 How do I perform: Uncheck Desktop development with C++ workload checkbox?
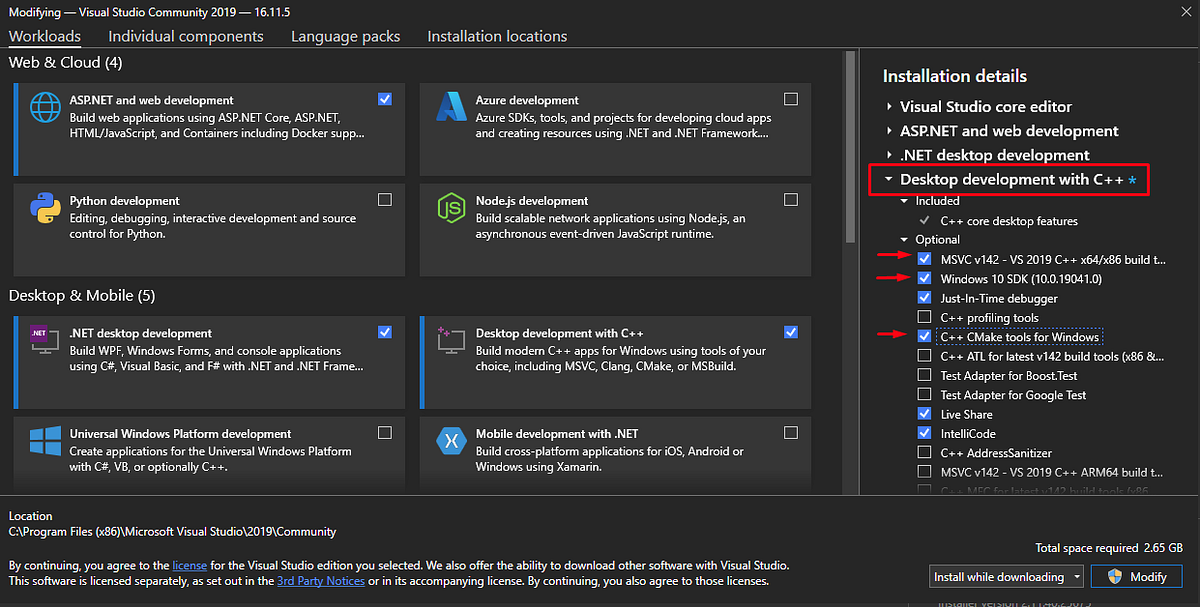(x=791, y=332)
